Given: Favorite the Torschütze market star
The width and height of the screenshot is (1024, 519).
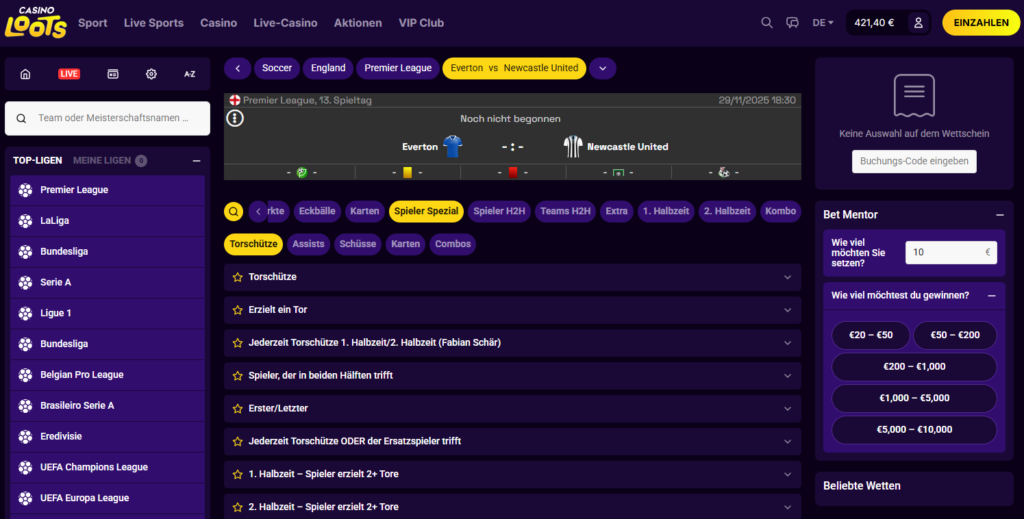Looking at the screenshot, I should tap(238, 277).
